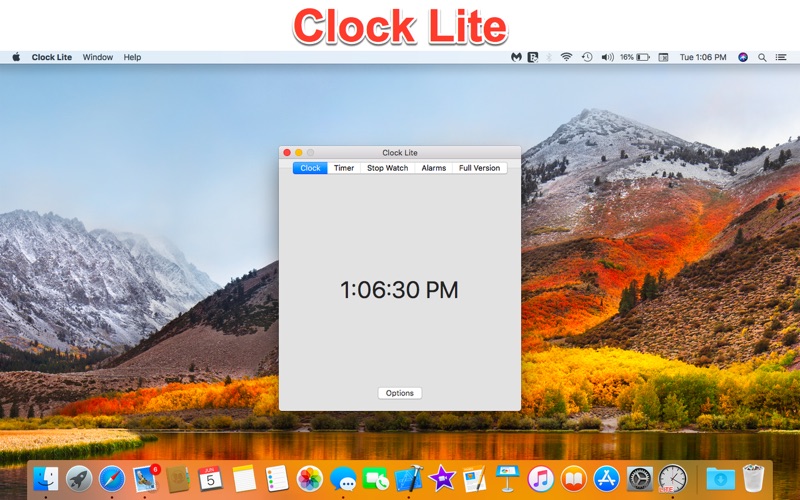Open iTunes music note icon
800x500 pixels.
[541, 479]
